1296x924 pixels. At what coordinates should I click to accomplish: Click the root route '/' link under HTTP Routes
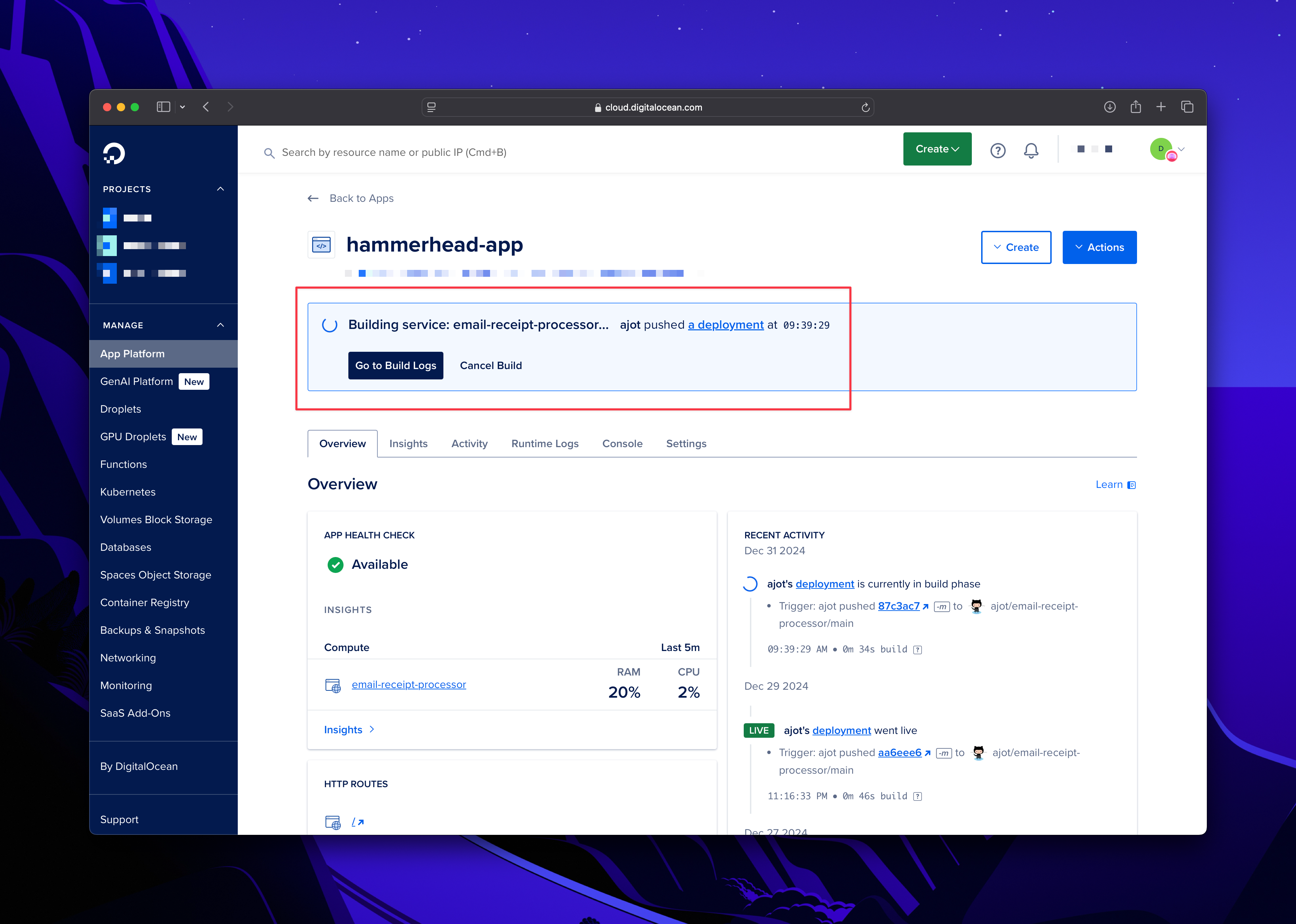tap(357, 822)
